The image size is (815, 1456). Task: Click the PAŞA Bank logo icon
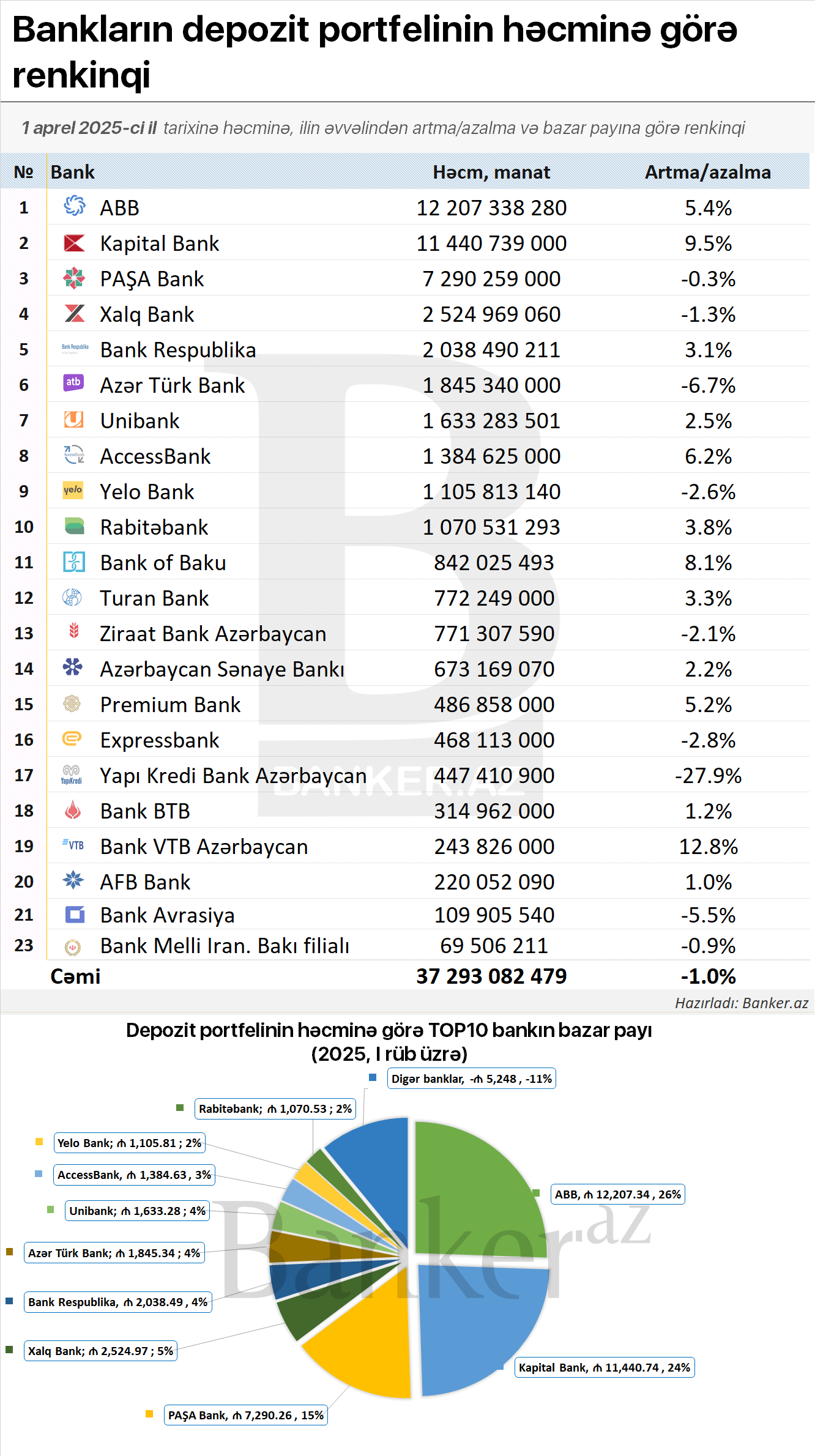[74, 278]
